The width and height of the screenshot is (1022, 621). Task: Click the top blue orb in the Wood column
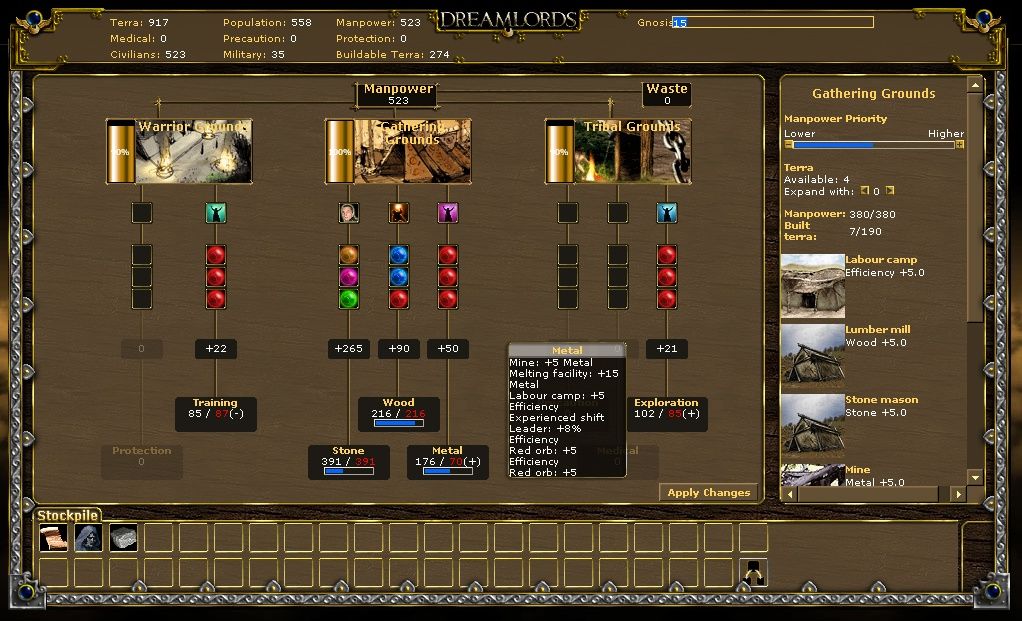[x=398, y=255]
